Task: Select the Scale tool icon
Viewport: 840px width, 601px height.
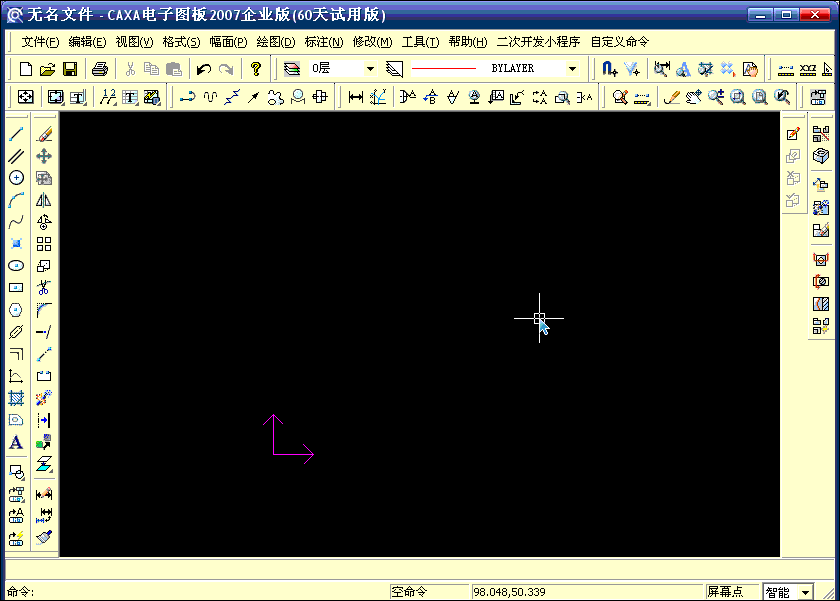Action: click(x=44, y=266)
